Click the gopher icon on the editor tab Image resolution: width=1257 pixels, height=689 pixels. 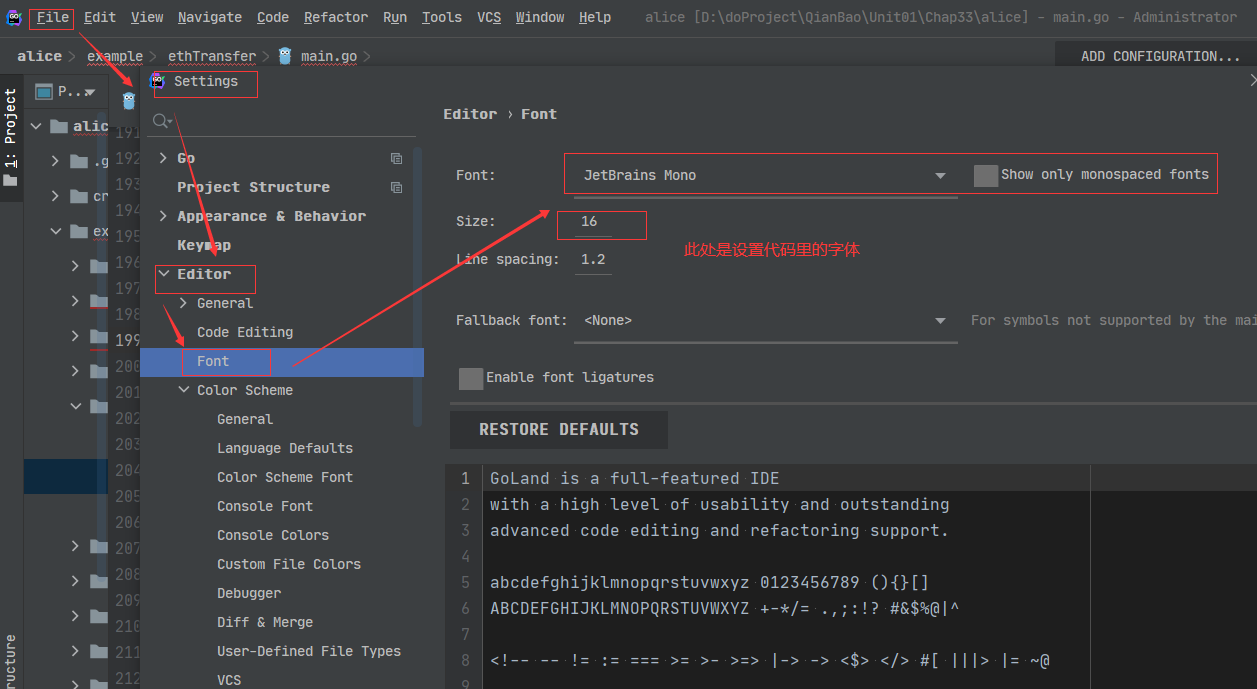(x=129, y=101)
